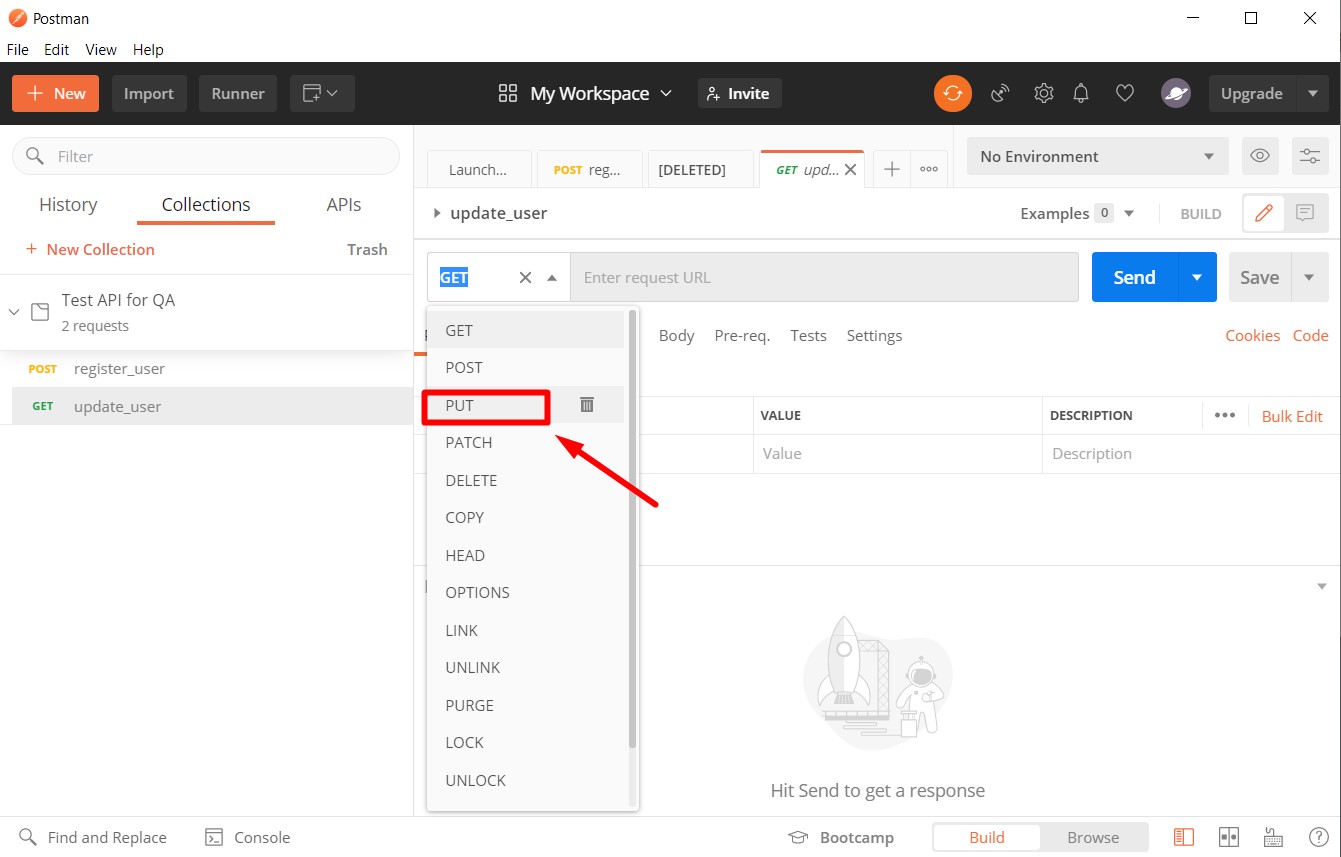Click the blue Send button
This screenshot has height=857, width=1341.
pos(1134,277)
